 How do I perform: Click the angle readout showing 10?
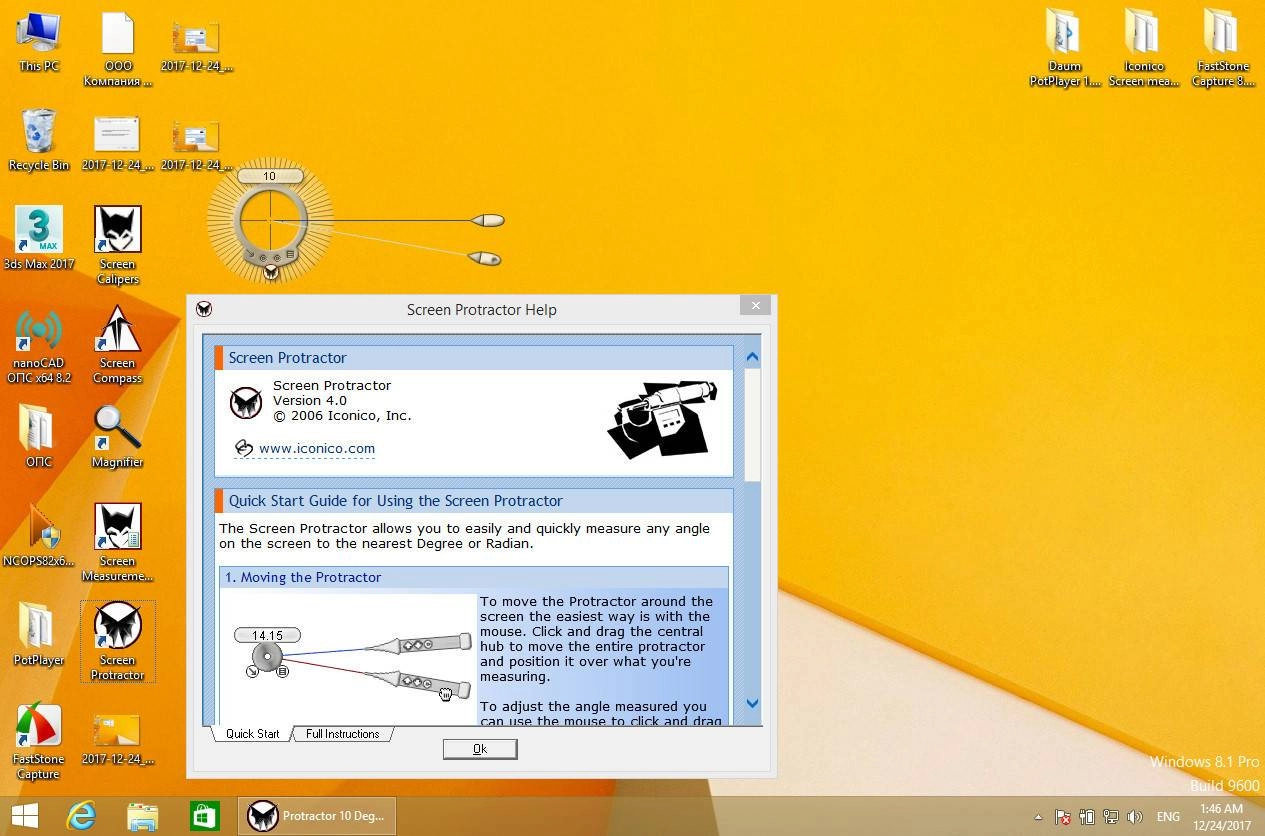coord(269,176)
